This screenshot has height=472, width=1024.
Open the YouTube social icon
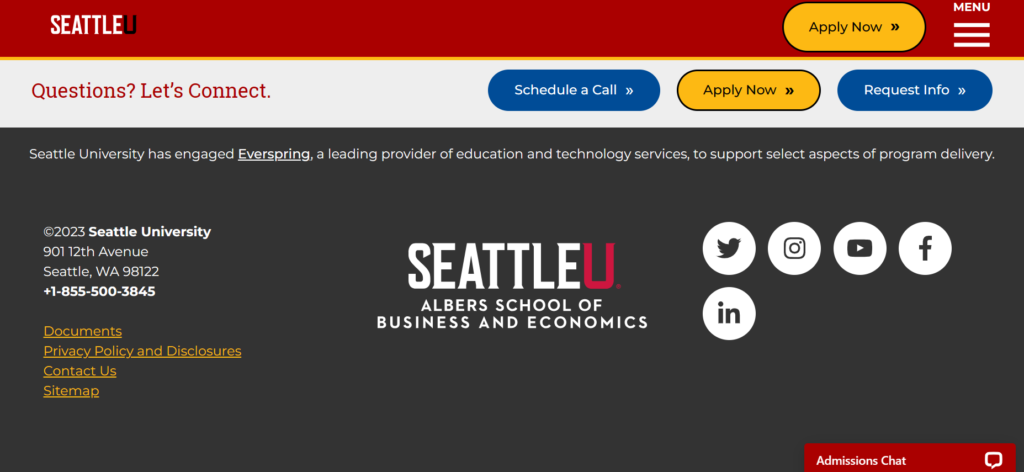pos(859,248)
